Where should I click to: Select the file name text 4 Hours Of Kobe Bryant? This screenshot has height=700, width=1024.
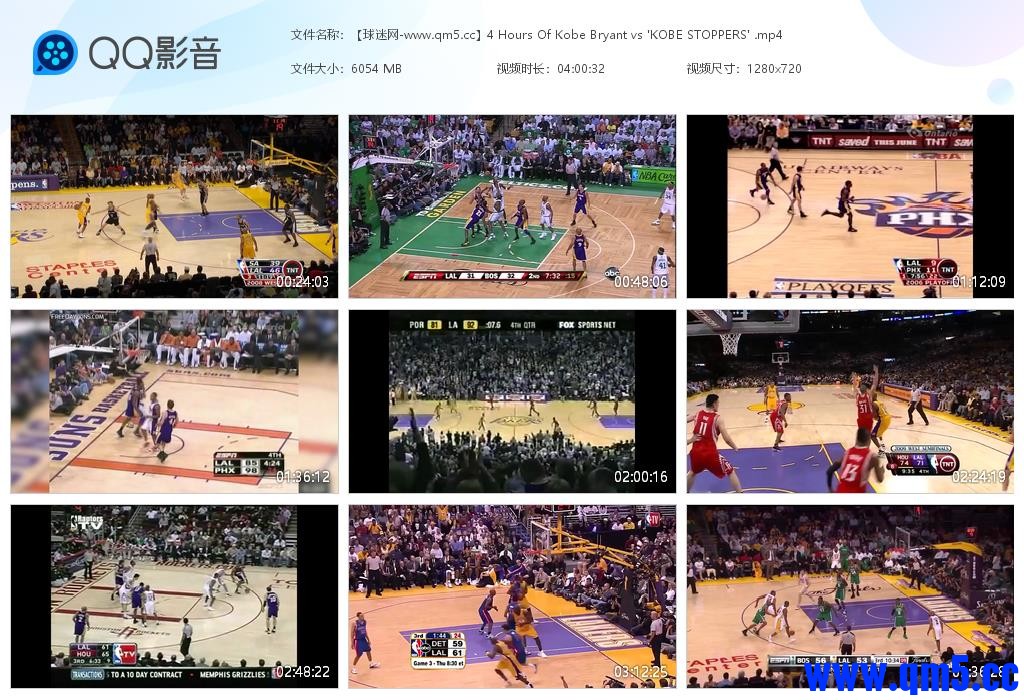(558, 35)
